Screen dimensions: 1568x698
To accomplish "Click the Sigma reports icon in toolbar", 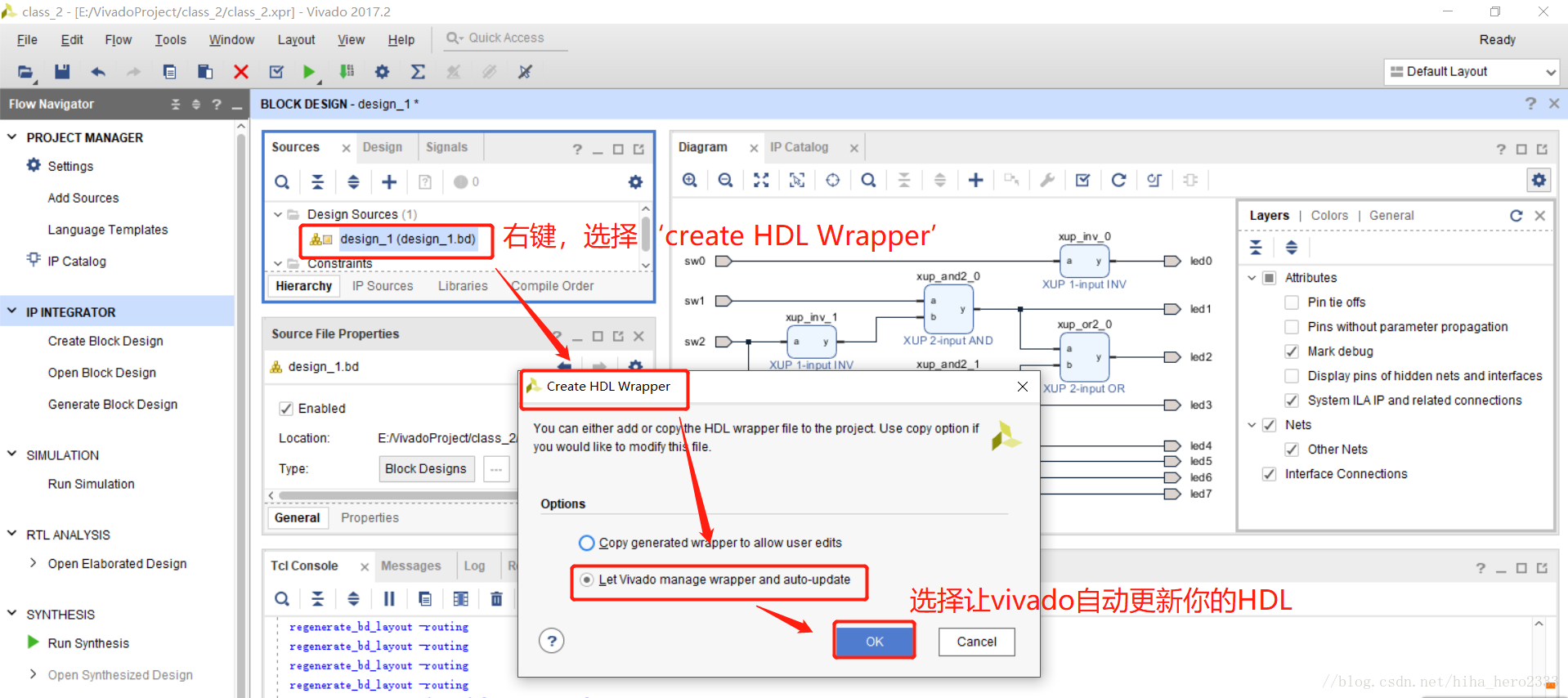I will (x=418, y=72).
